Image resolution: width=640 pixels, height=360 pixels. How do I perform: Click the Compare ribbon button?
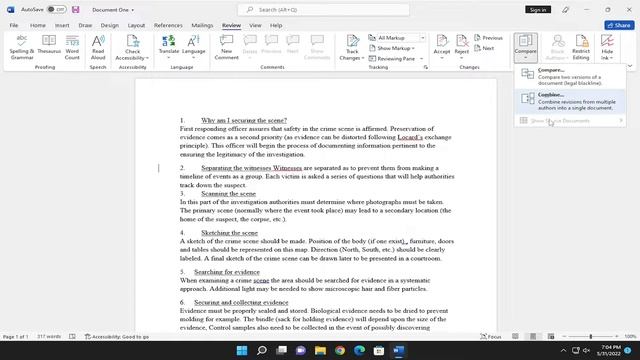(x=525, y=47)
